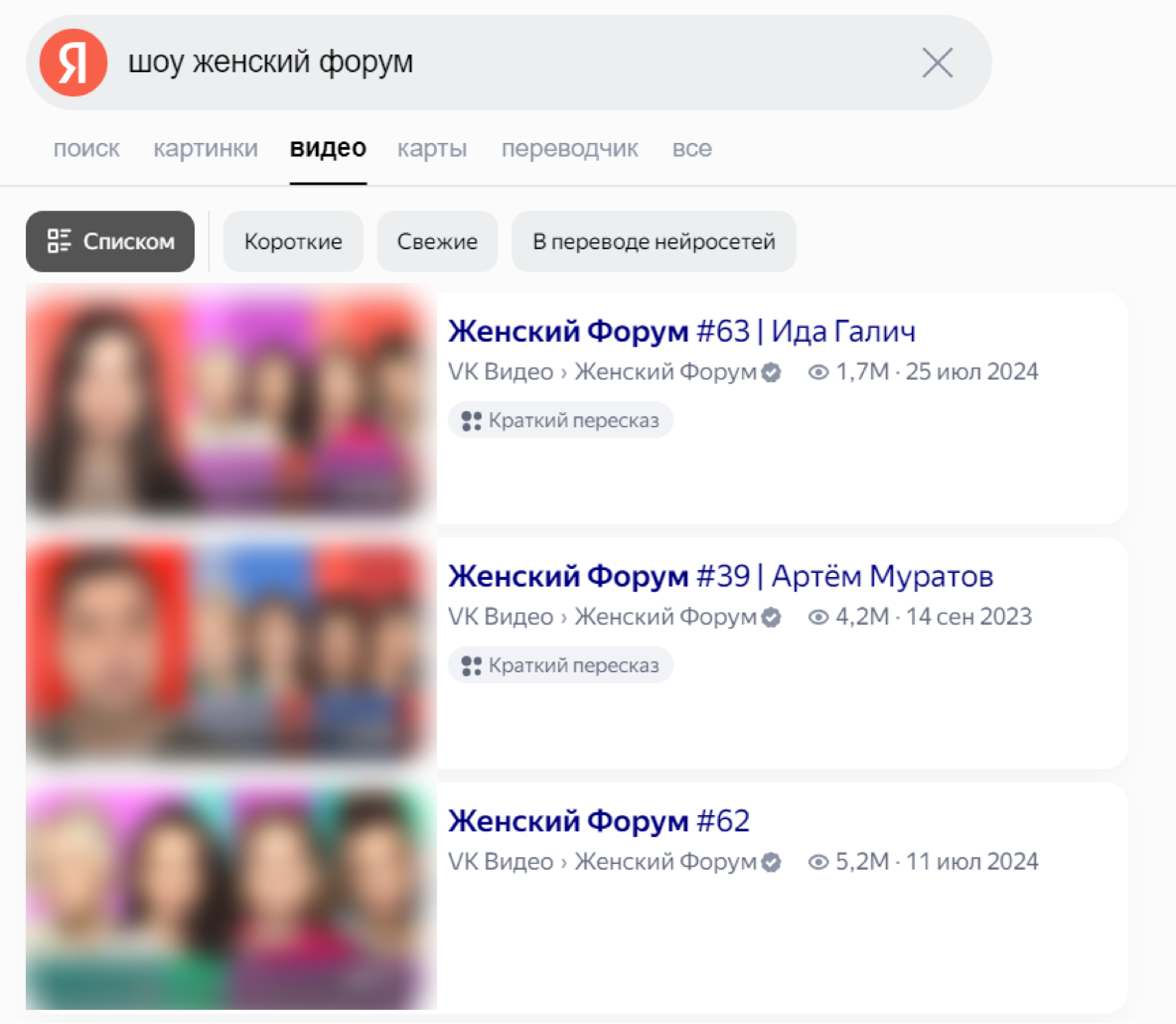The width and height of the screenshot is (1176, 1024).
Task: Open the все tab
Action: point(692,148)
